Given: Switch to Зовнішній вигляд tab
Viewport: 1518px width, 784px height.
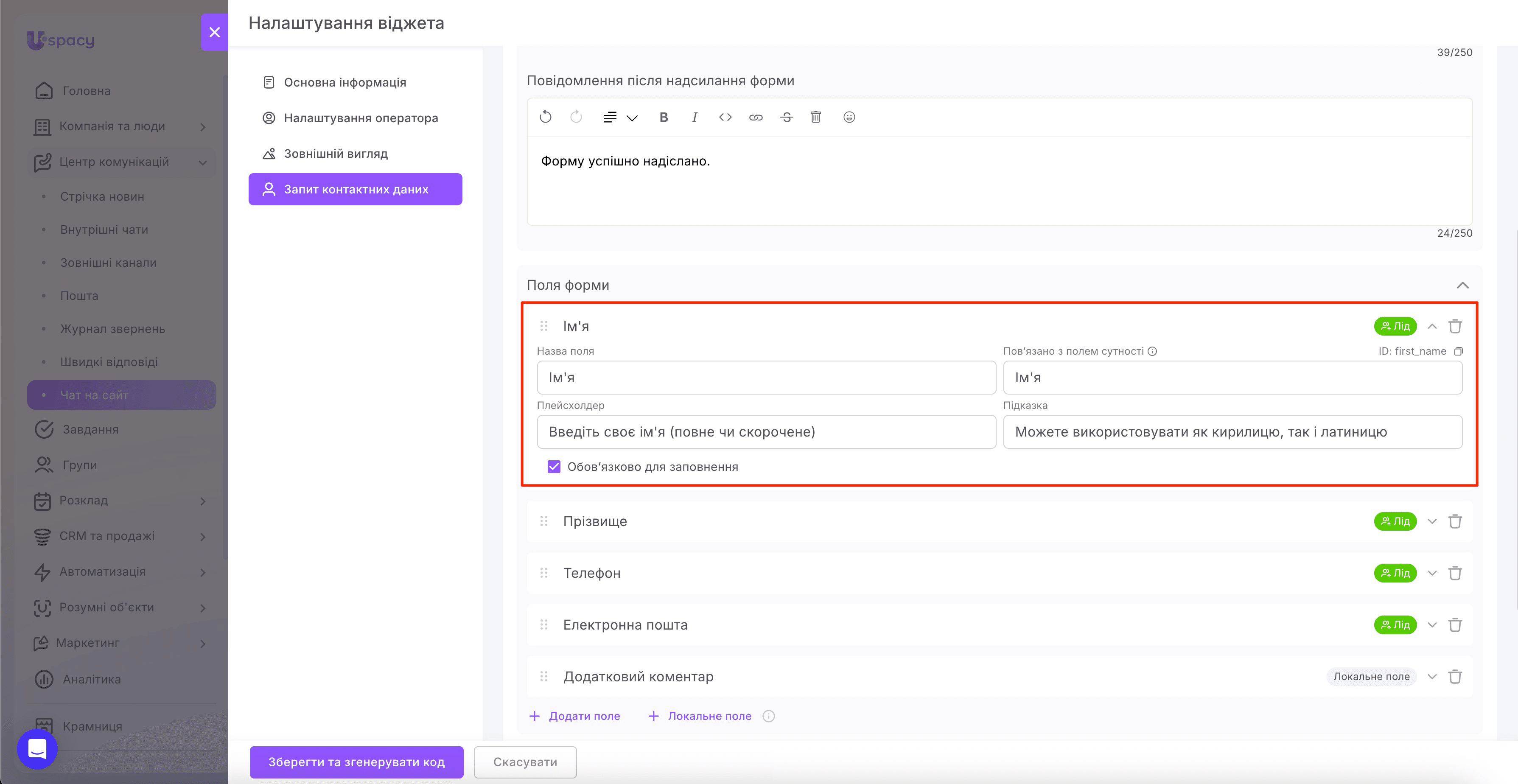Looking at the screenshot, I should point(356,154).
